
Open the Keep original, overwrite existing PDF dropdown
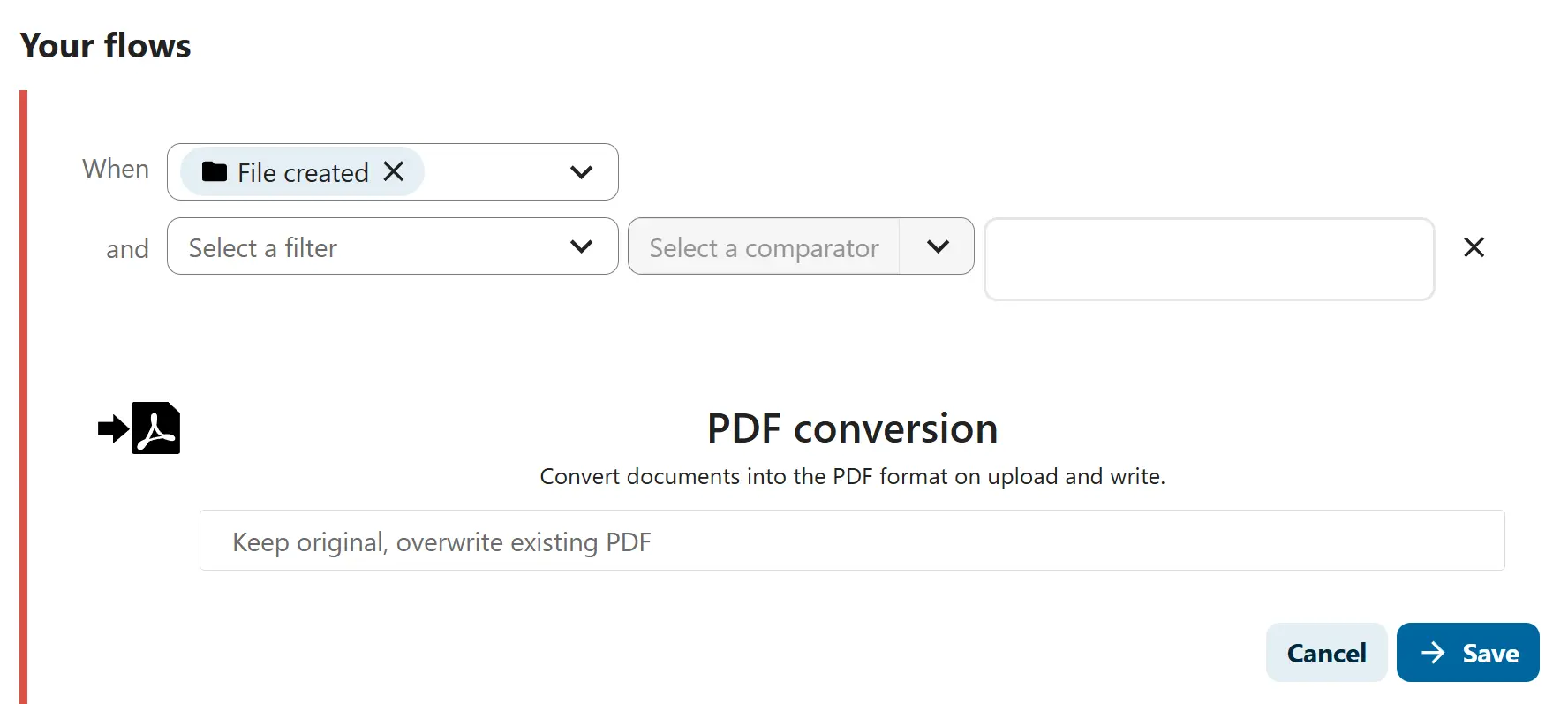(852, 541)
